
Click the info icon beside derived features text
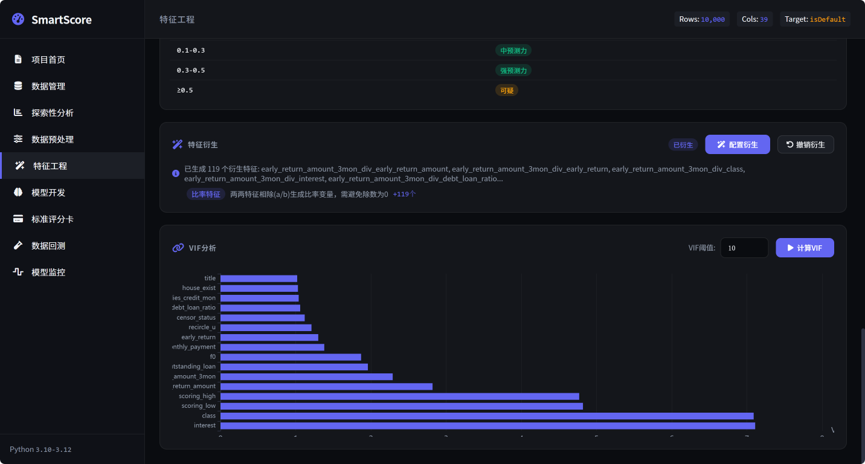[175, 173]
